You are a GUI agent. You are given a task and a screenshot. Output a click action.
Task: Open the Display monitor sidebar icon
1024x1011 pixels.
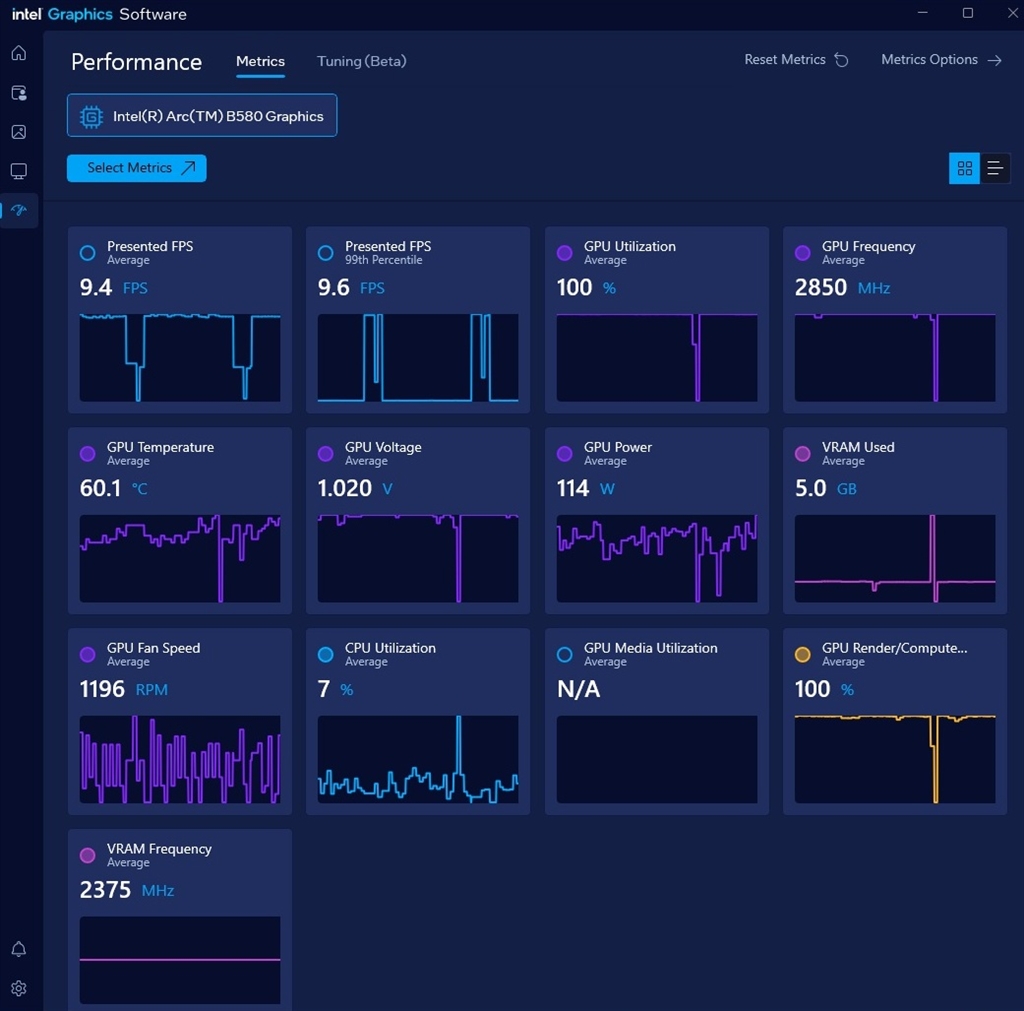[19, 171]
